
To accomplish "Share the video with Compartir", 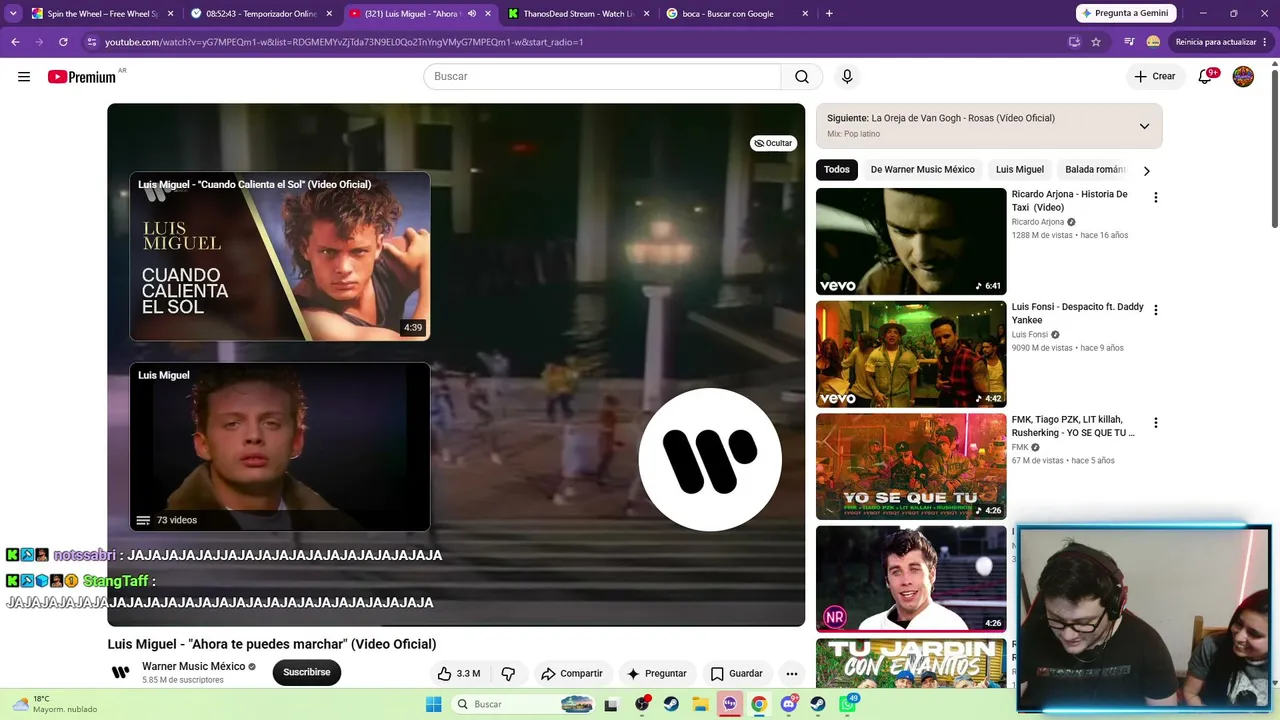I will pos(572,673).
